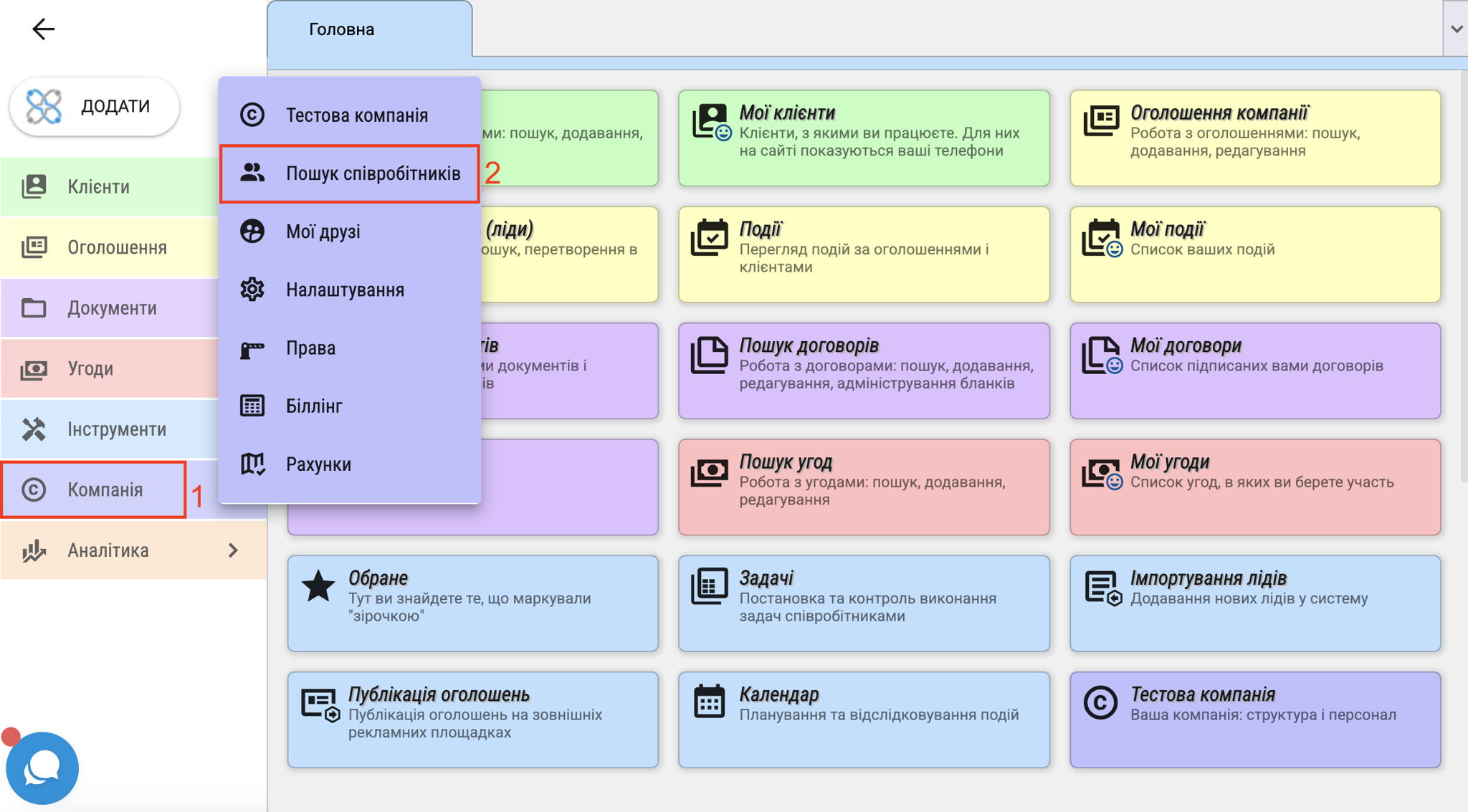Open the Обране favorites card
Viewport: 1468px width, 812px height.
(x=473, y=603)
